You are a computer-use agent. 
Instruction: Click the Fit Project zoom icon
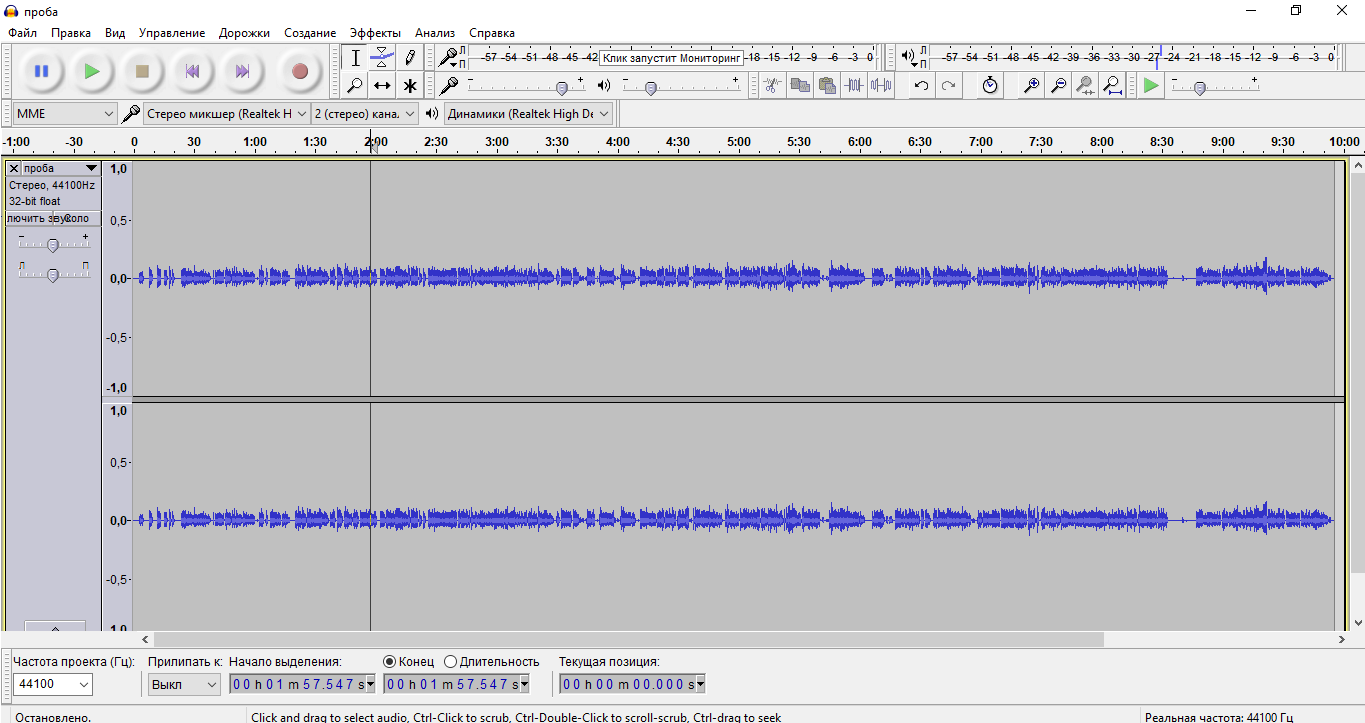(x=1112, y=85)
